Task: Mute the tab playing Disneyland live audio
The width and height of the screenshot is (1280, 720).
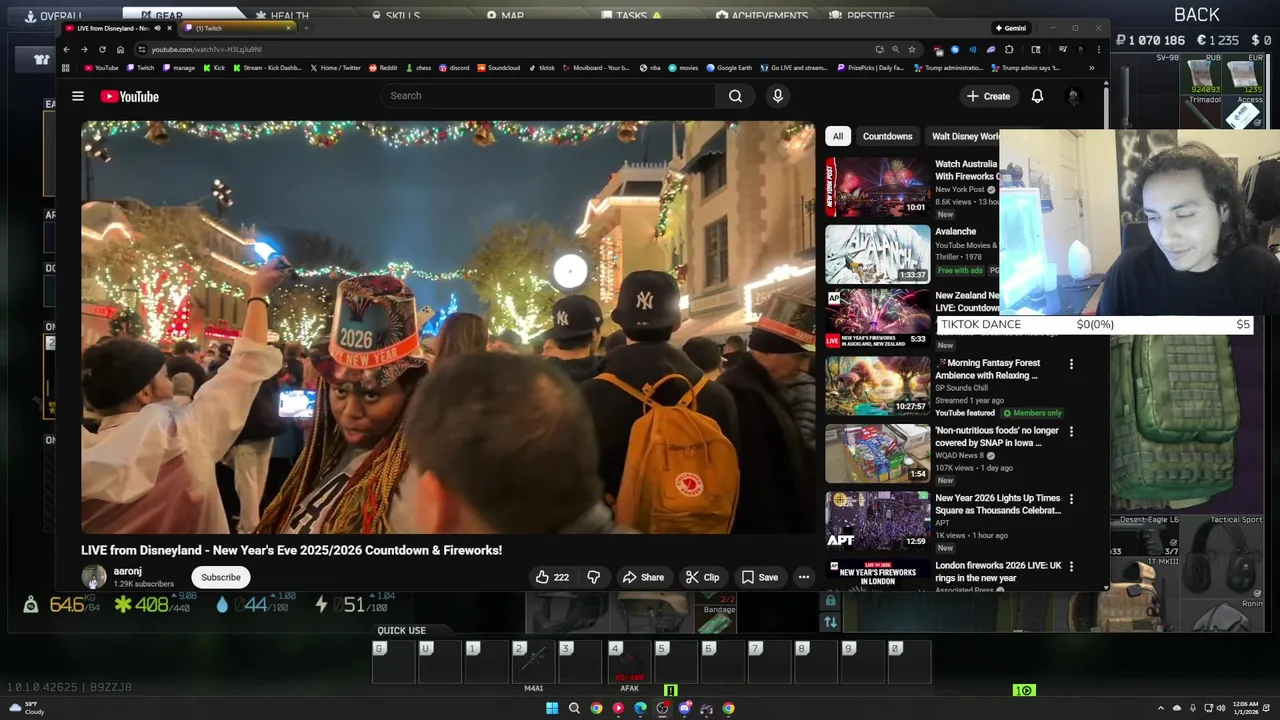Action: pos(157,28)
